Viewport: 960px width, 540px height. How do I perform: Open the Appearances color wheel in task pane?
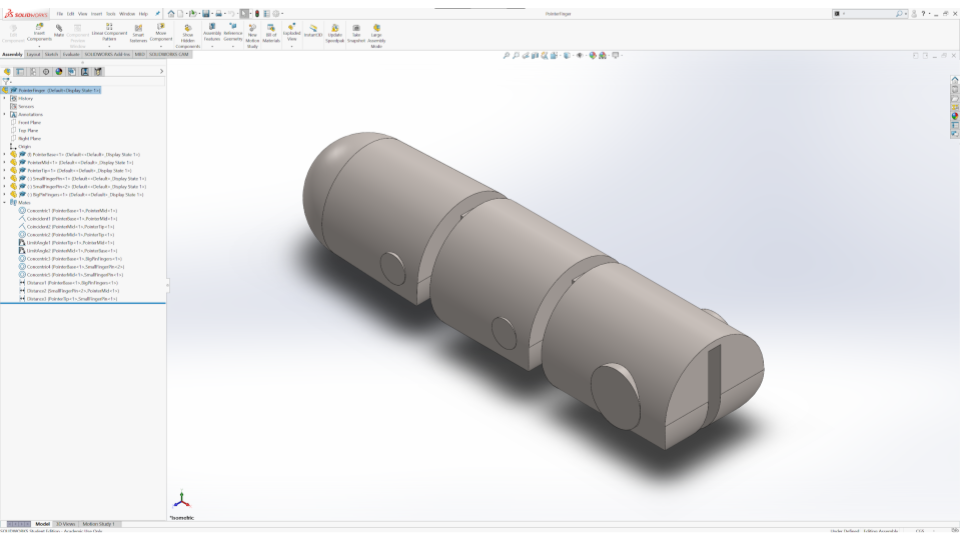tap(954, 116)
